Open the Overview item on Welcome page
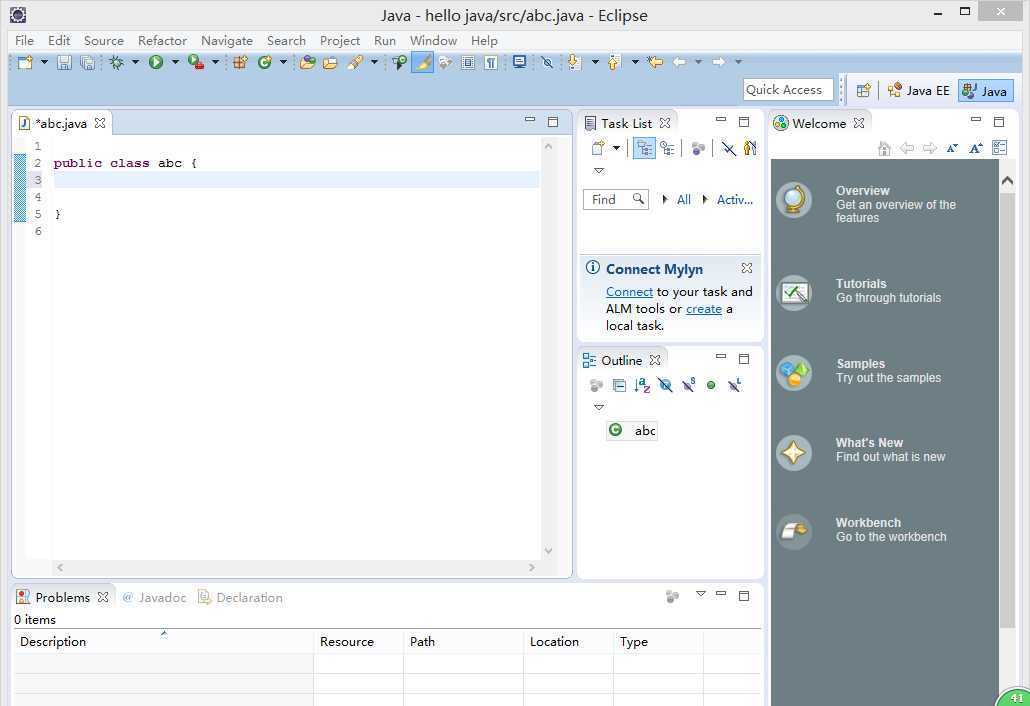The height and width of the screenshot is (706, 1030). 866,204
